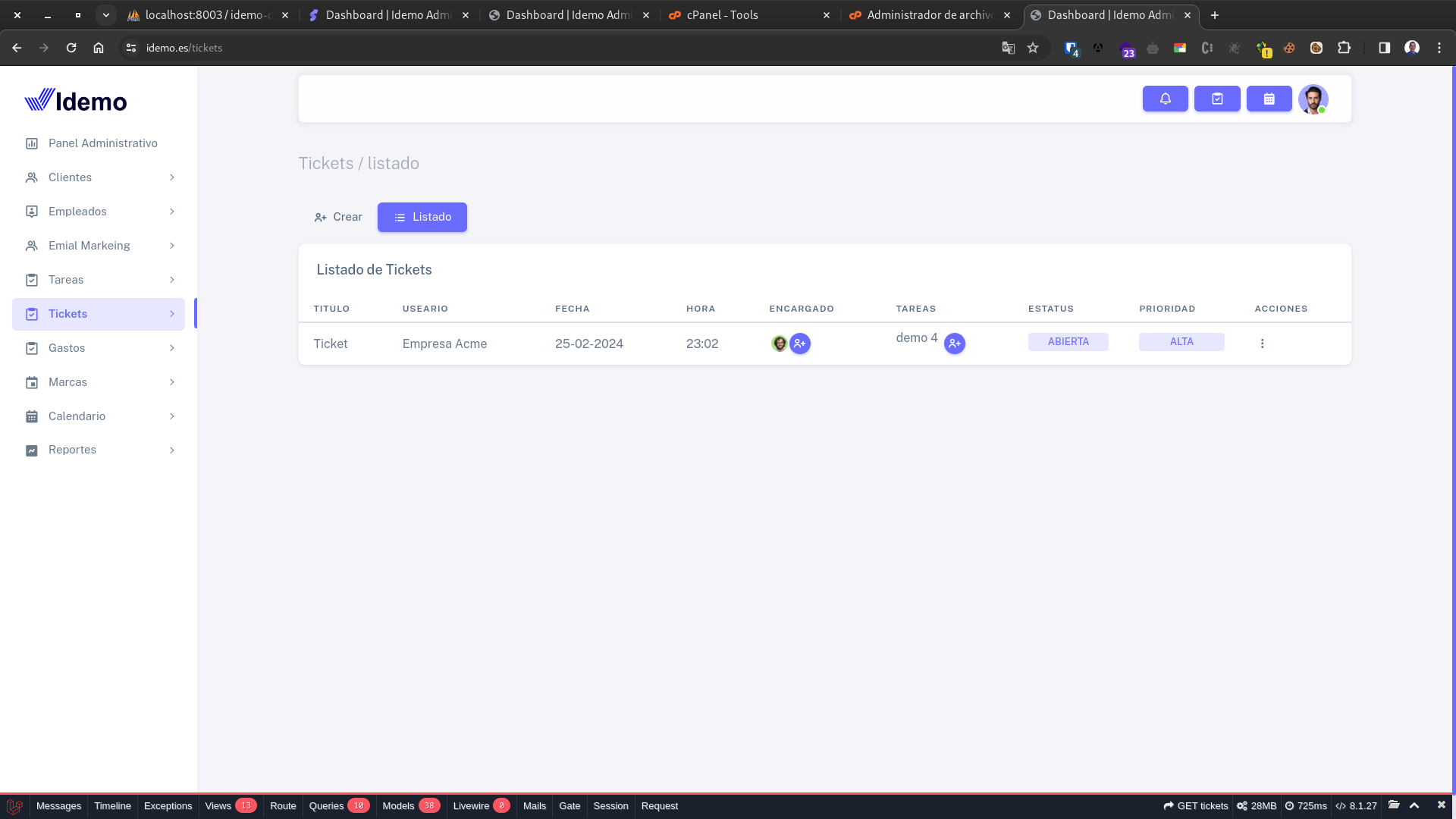The width and height of the screenshot is (1456, 819).
Task: Click the ABIERTA status badge
Action: tap(1068, 342)
